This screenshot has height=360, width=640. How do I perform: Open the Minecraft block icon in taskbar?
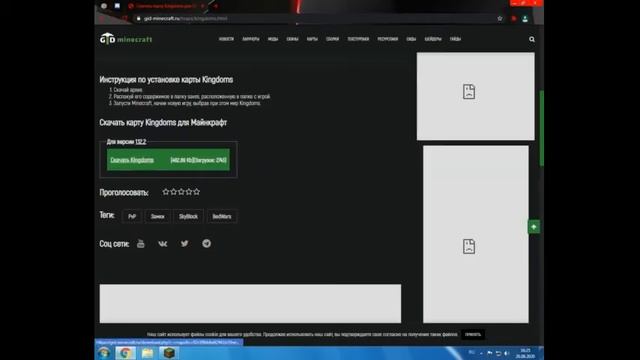169,353
